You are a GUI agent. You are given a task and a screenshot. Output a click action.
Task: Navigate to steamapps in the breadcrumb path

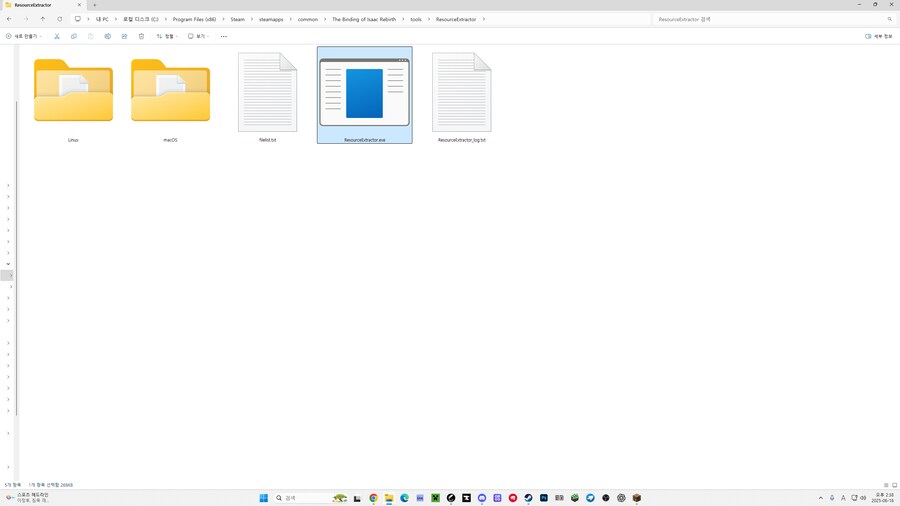[271, 19]
